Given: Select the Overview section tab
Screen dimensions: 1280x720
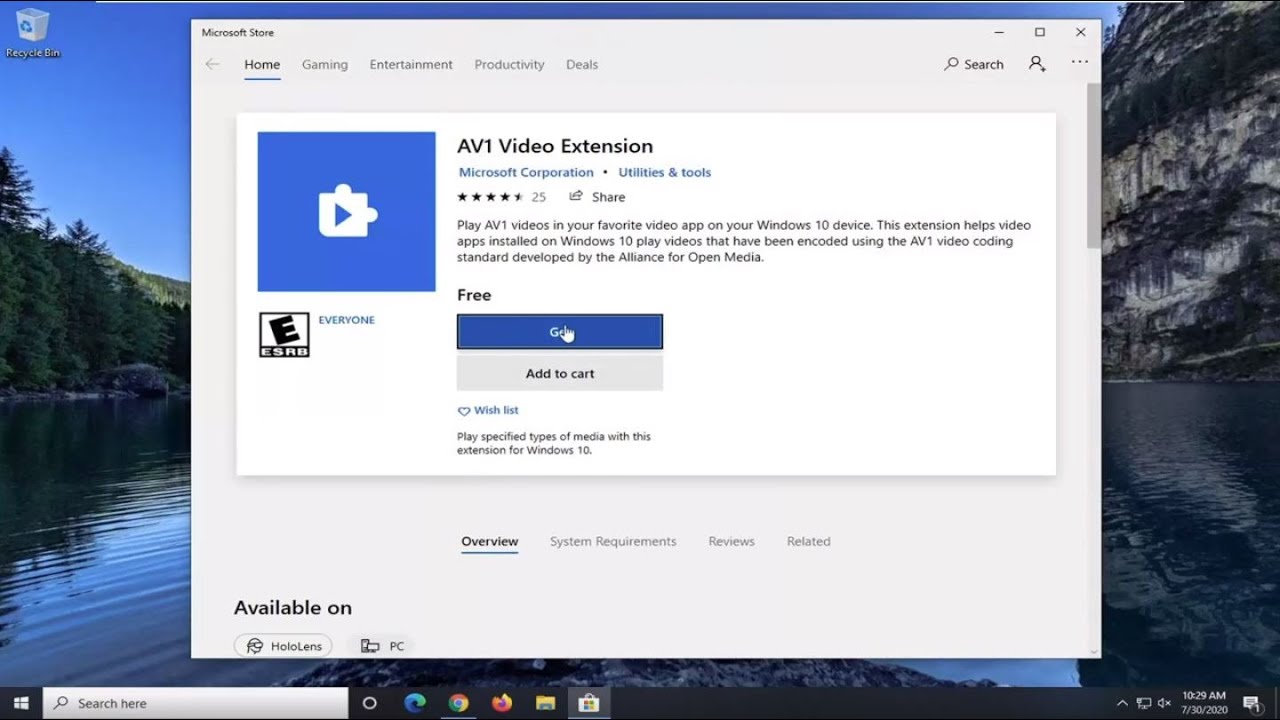Looking at the screenshot, I should (x=490, y=541).
